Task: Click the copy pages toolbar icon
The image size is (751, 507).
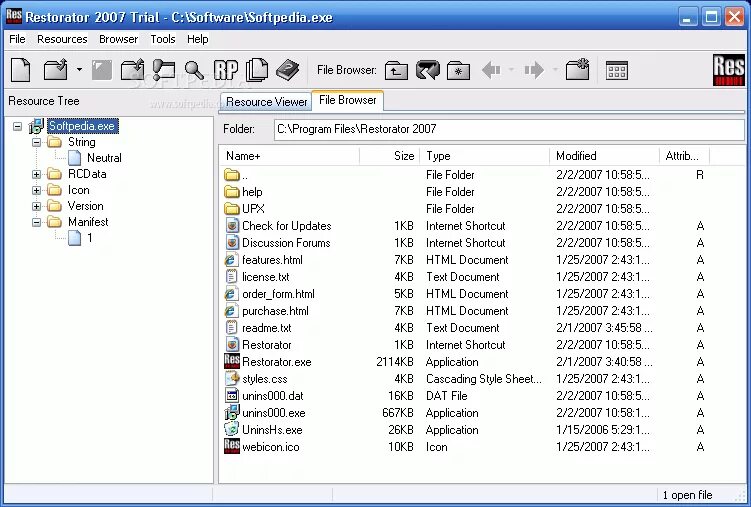Action: [x=257, y=70]
